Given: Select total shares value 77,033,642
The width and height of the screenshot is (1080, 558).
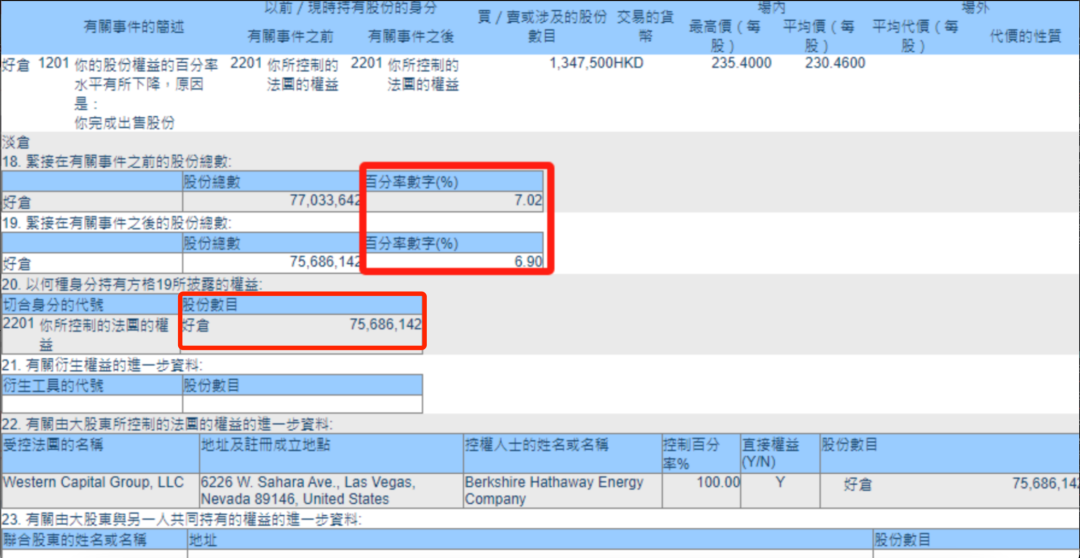Looking at the screenshot, I should pyautogui.click(x=320, y=201).
